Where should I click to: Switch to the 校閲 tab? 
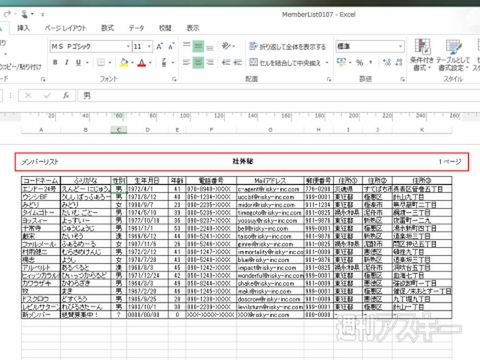165,28
